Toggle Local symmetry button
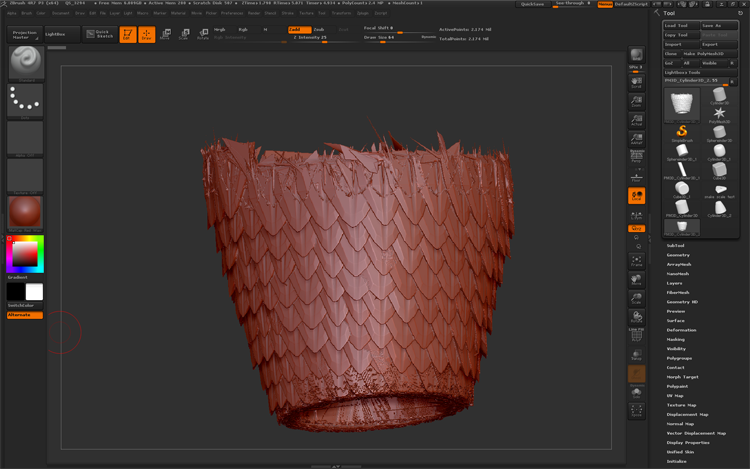Image resolution: width=750 pixels, height=469 pixels. [636, 196]
